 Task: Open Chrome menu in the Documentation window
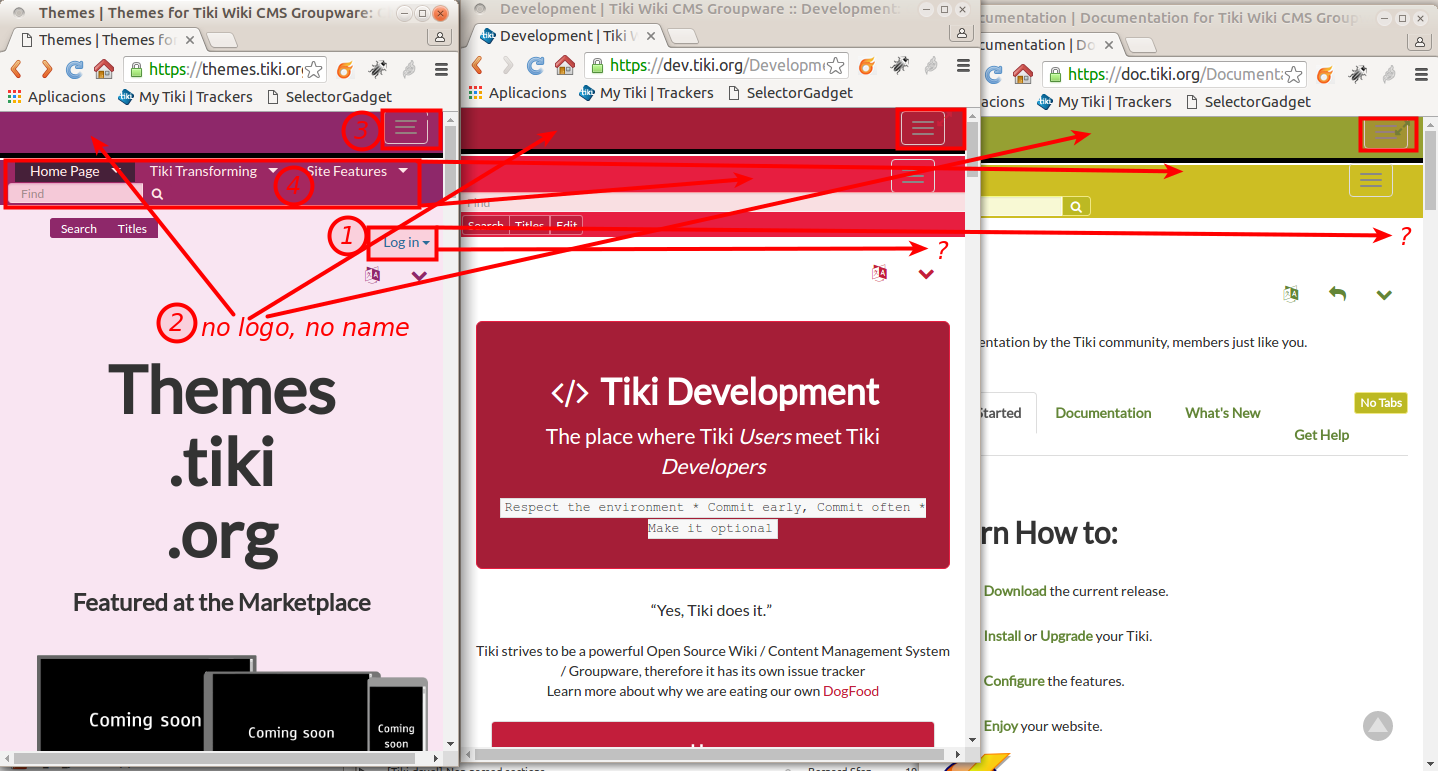1421,74
